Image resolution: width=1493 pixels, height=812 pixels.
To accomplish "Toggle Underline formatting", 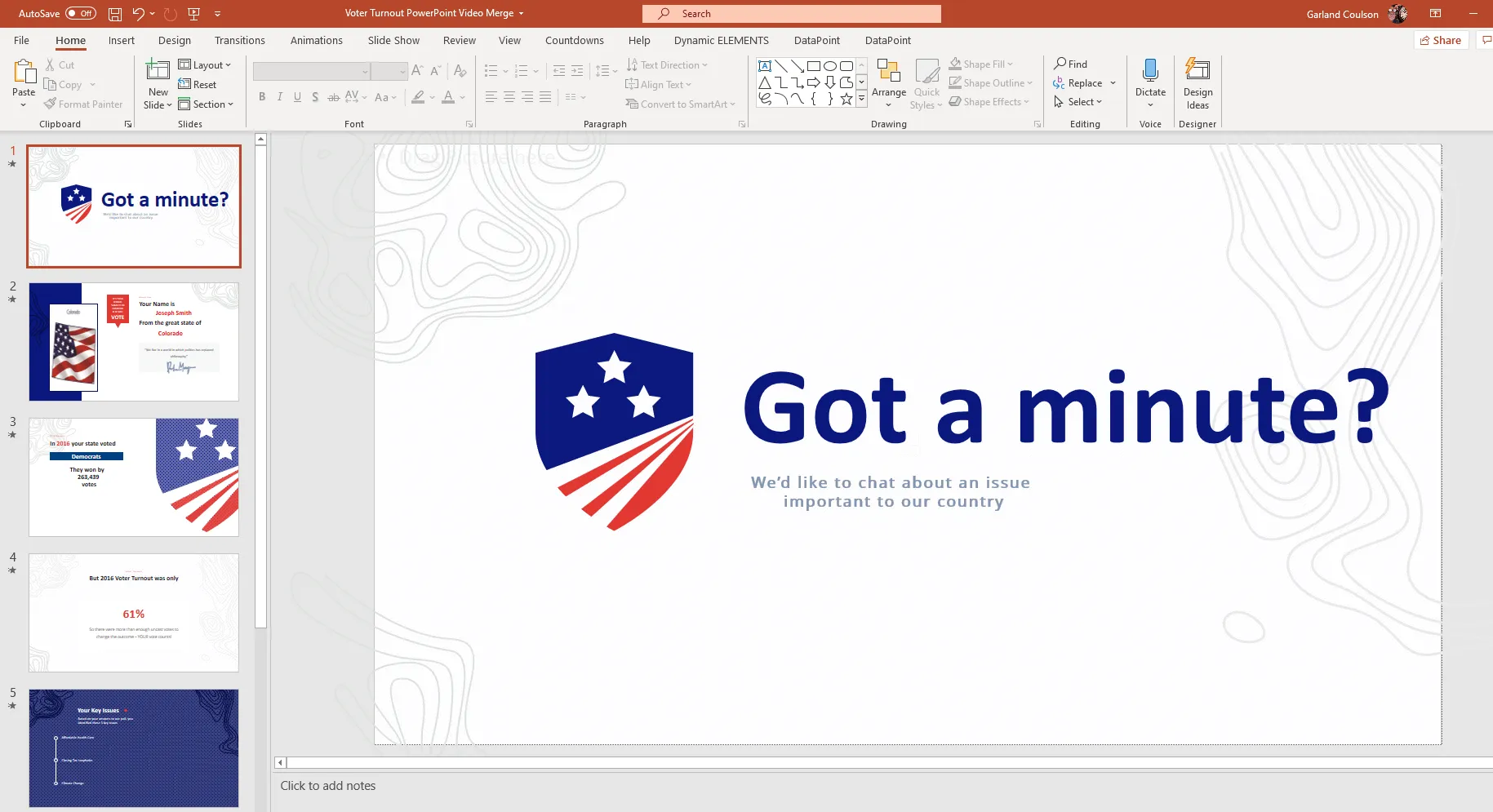I will tap(297, 97).
